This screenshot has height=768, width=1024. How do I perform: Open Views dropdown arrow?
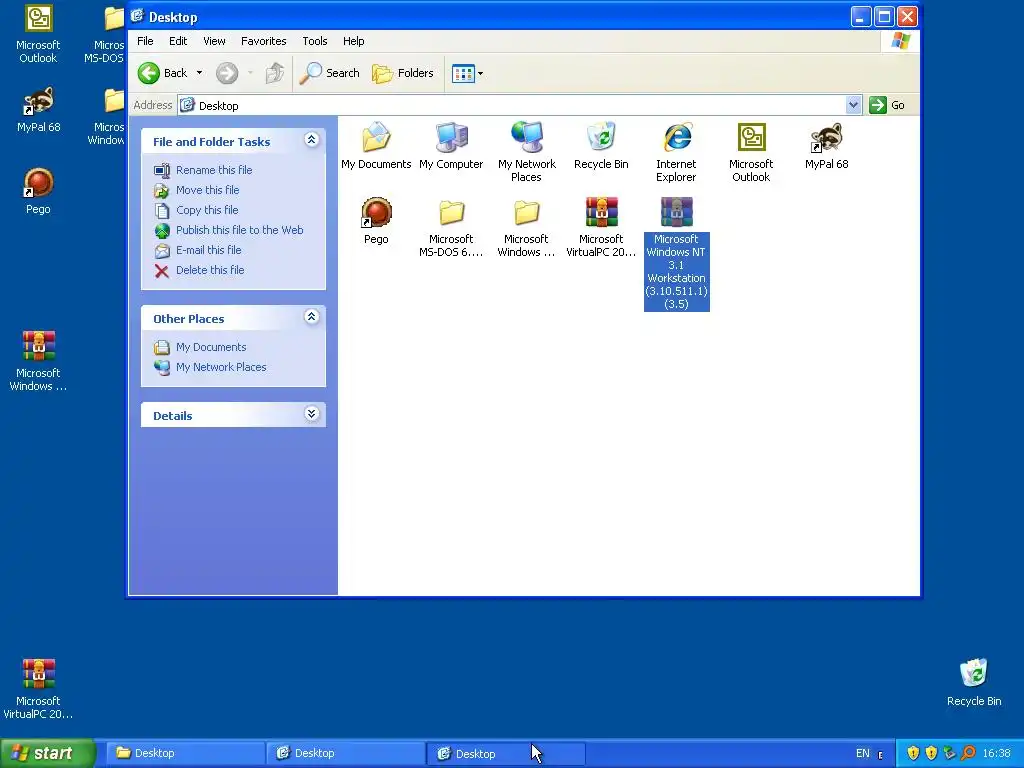481,73
